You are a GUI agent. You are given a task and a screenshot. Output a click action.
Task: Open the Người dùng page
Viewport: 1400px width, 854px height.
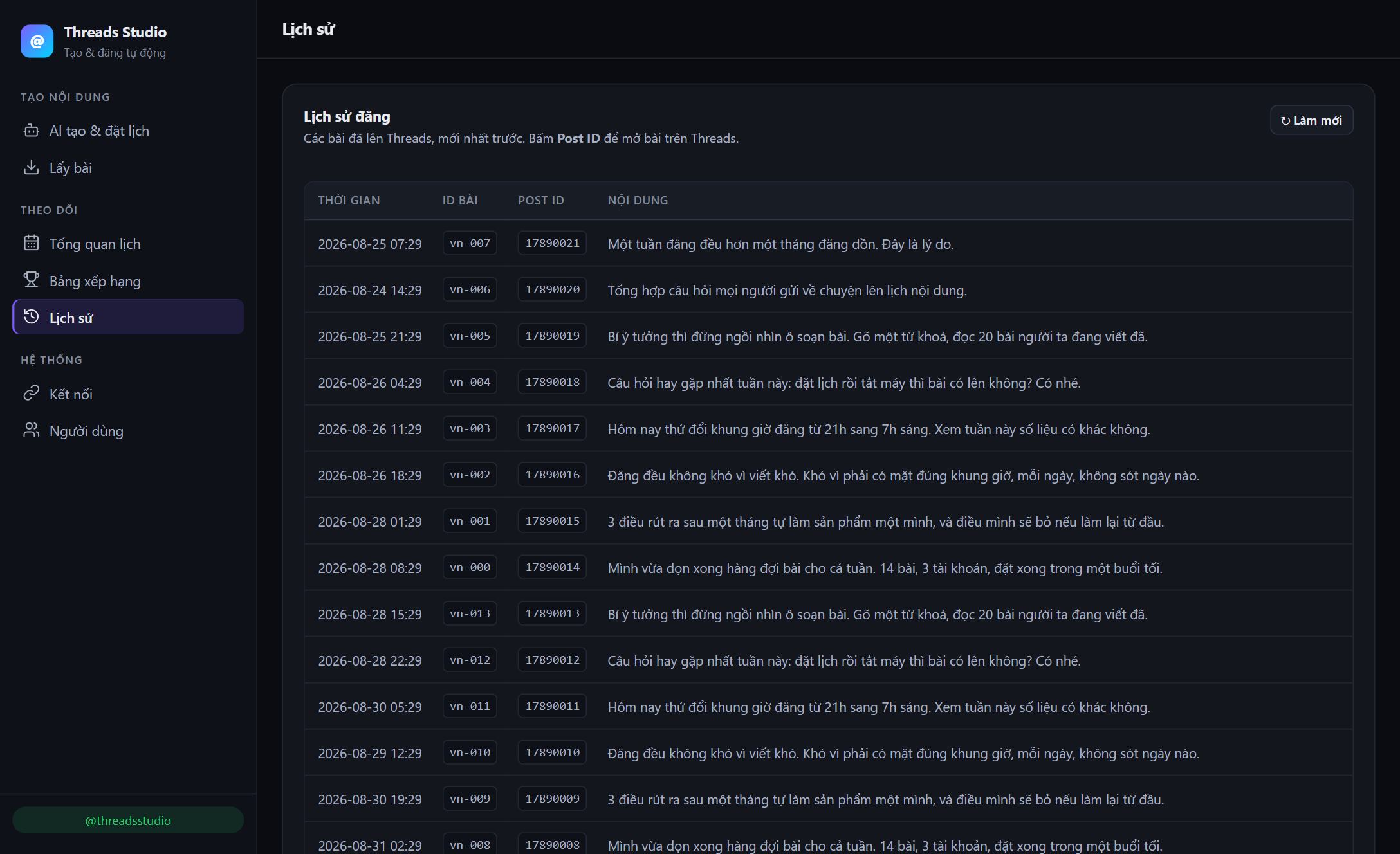click(x=128, y=431)
